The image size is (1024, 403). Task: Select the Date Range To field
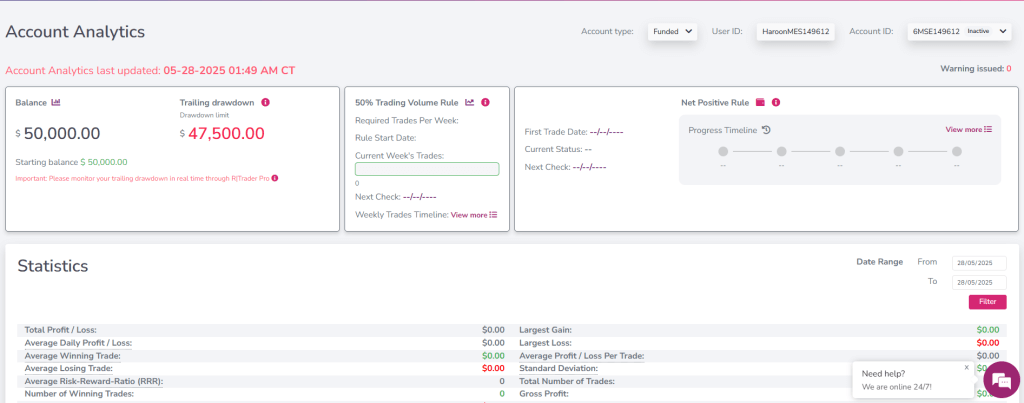[x=979, y=283]
